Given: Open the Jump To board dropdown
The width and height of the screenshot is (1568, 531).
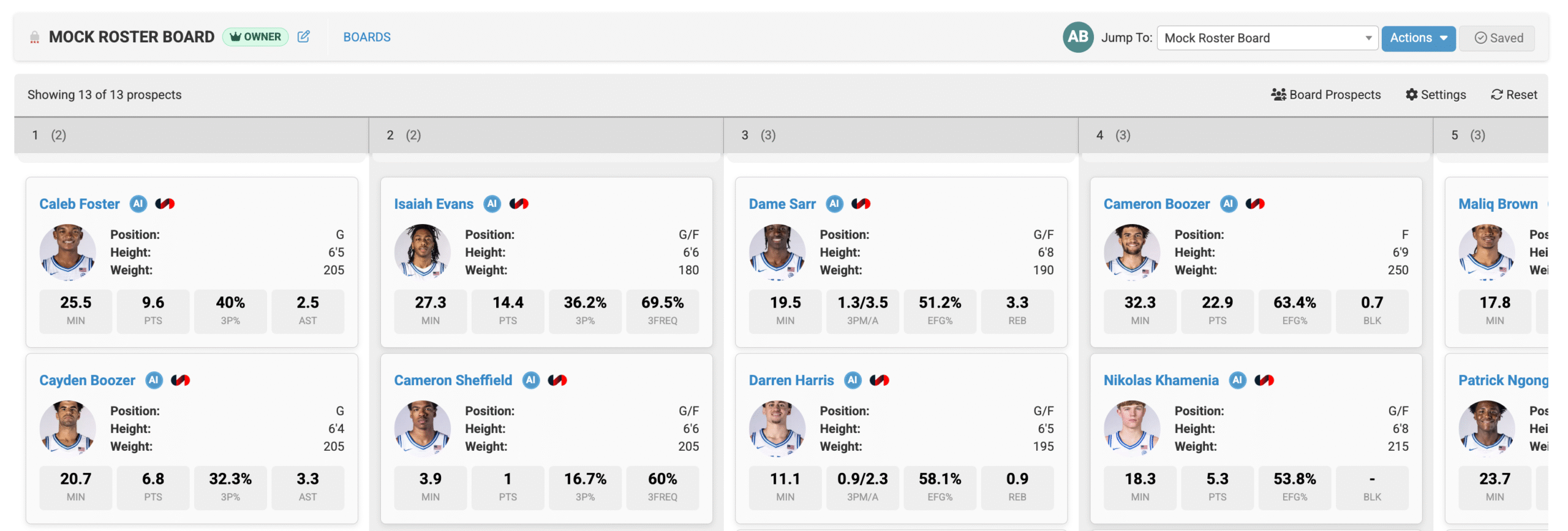Looking at the screenshot, I should [x=1267, y=38].
